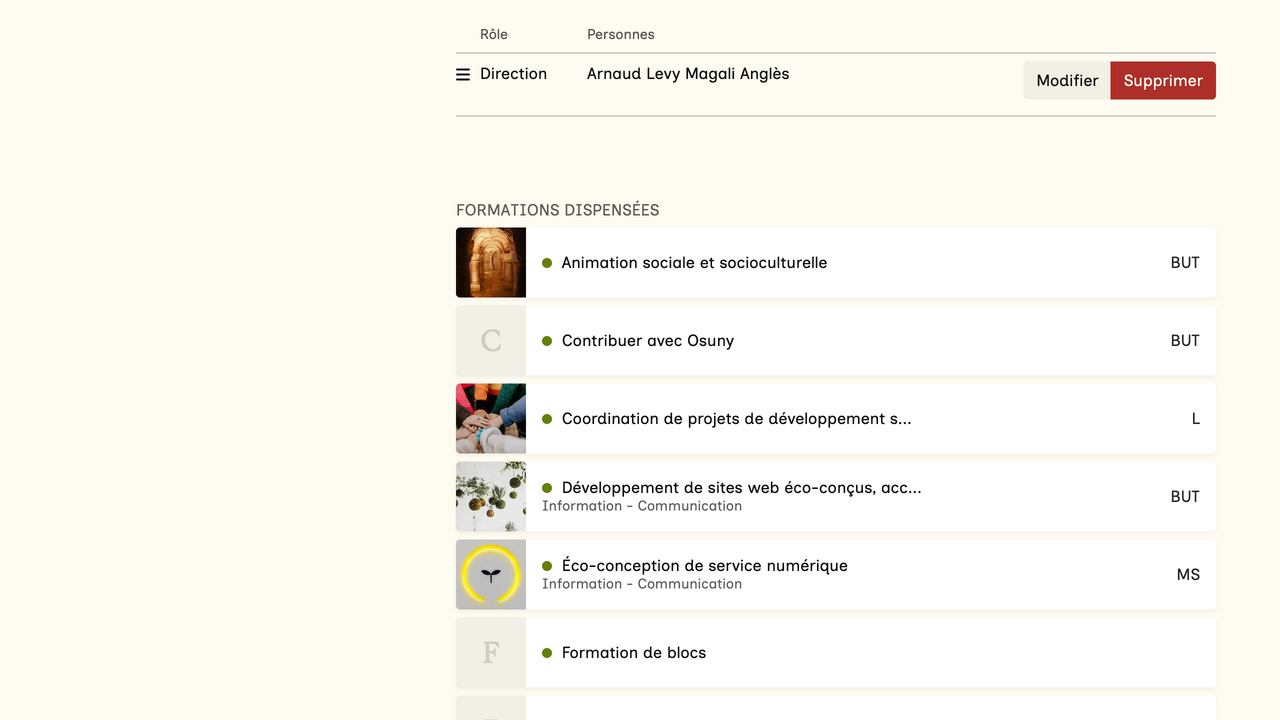Open Développement de sites web éco-conçus

pyautogui.click(x=741, y=488)
